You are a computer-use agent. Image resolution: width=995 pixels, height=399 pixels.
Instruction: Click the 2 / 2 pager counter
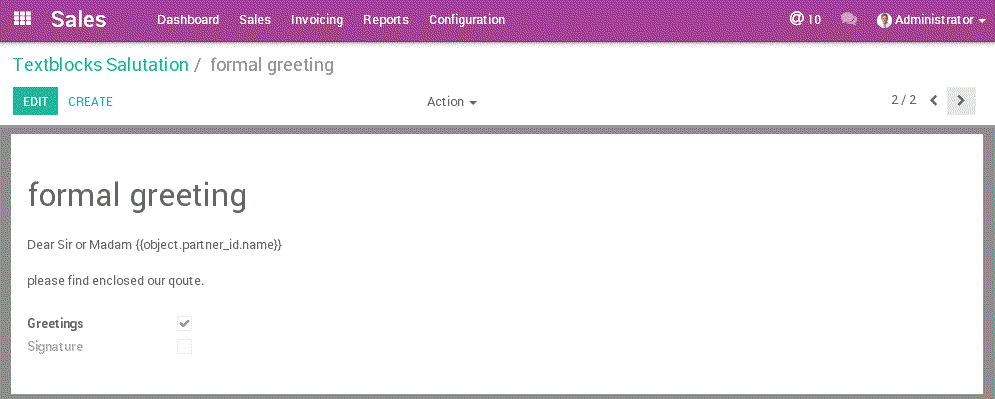click(x=904, y=100)
